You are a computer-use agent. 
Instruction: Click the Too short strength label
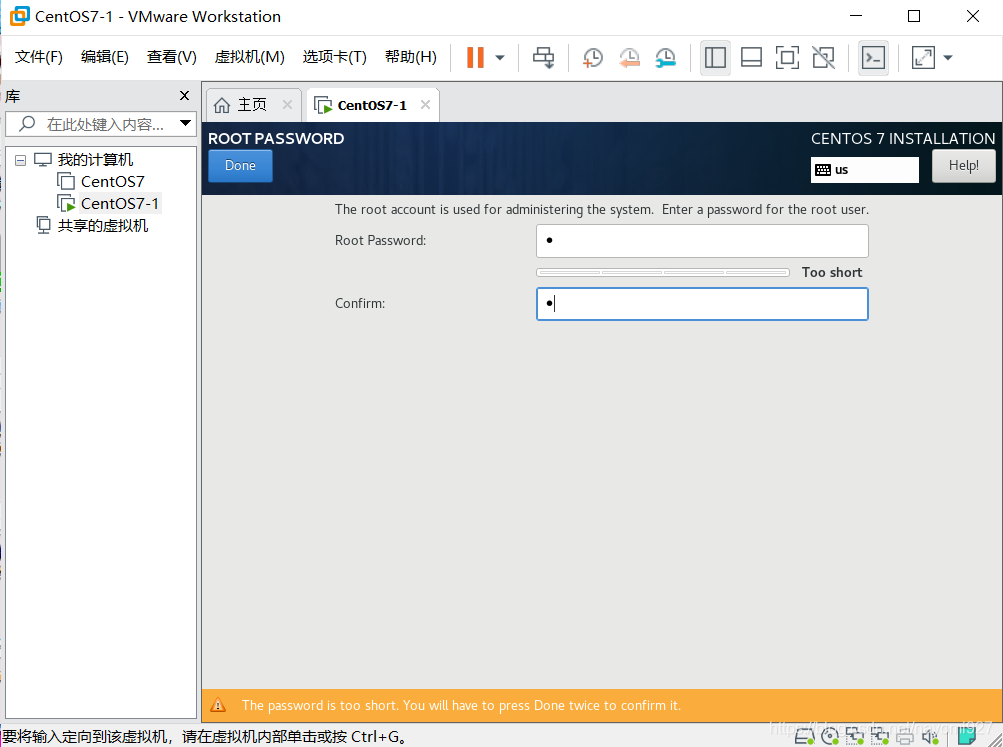832,272
